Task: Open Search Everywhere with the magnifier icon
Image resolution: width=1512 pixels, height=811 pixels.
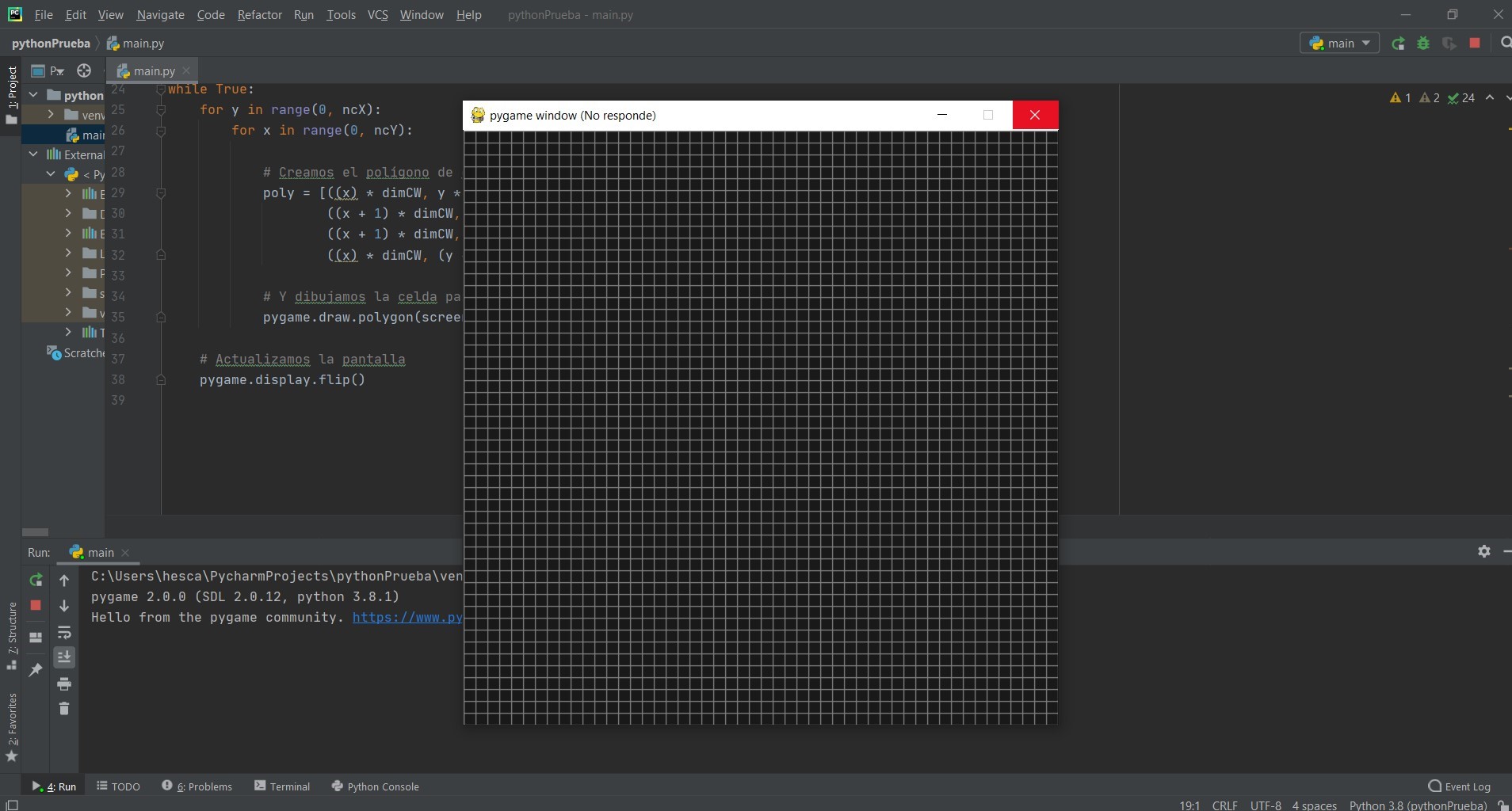Action: pos(1504,44)
